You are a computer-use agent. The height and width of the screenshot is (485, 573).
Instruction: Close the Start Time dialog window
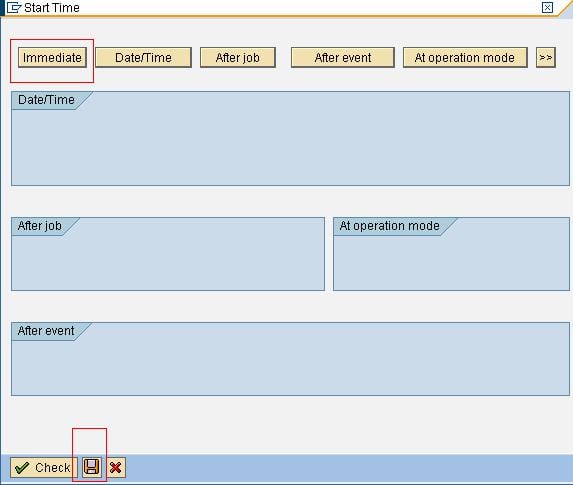pyautogui.click(x=547, y=7)
